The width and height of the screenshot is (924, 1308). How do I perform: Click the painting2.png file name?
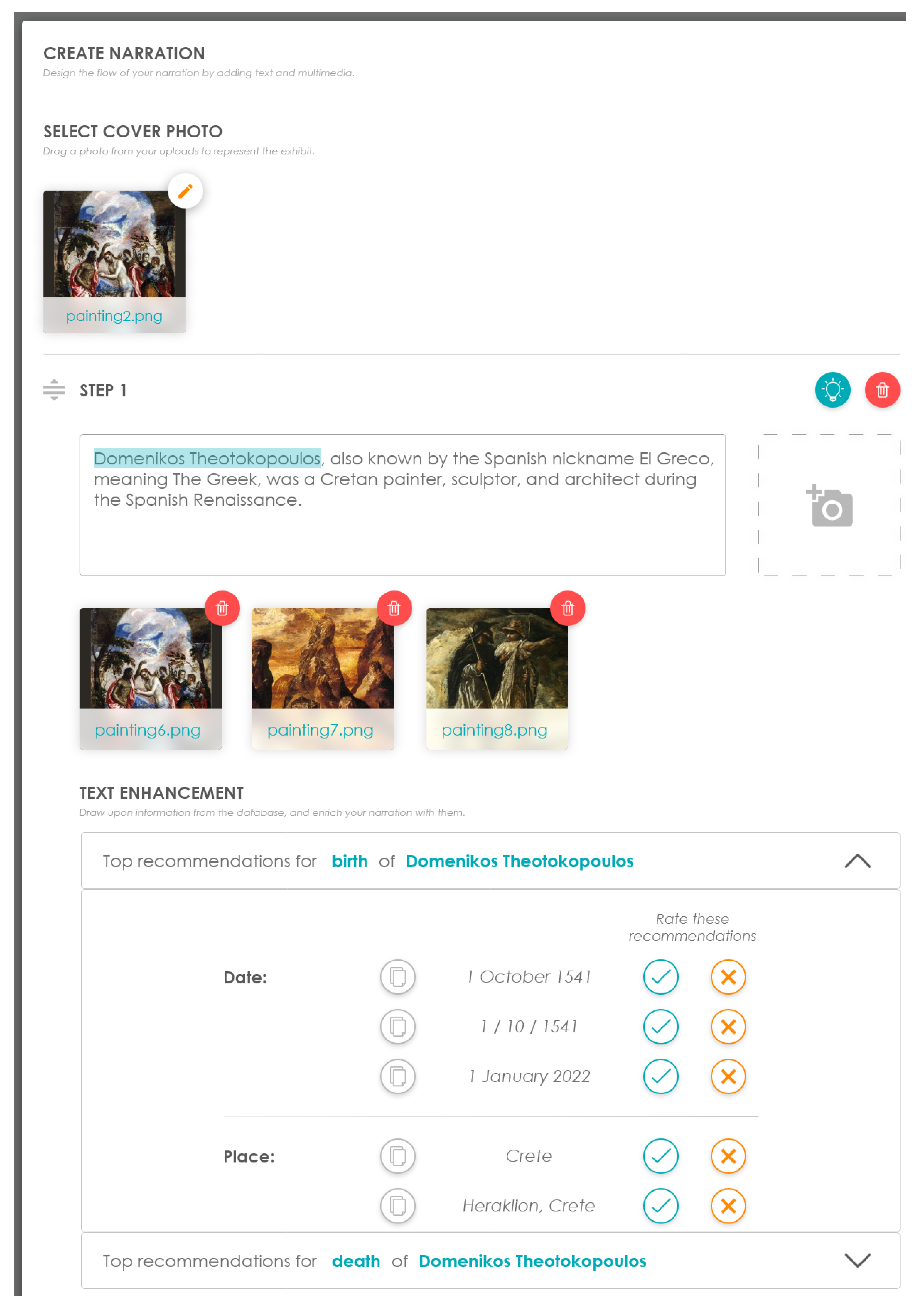coord(114,316)
